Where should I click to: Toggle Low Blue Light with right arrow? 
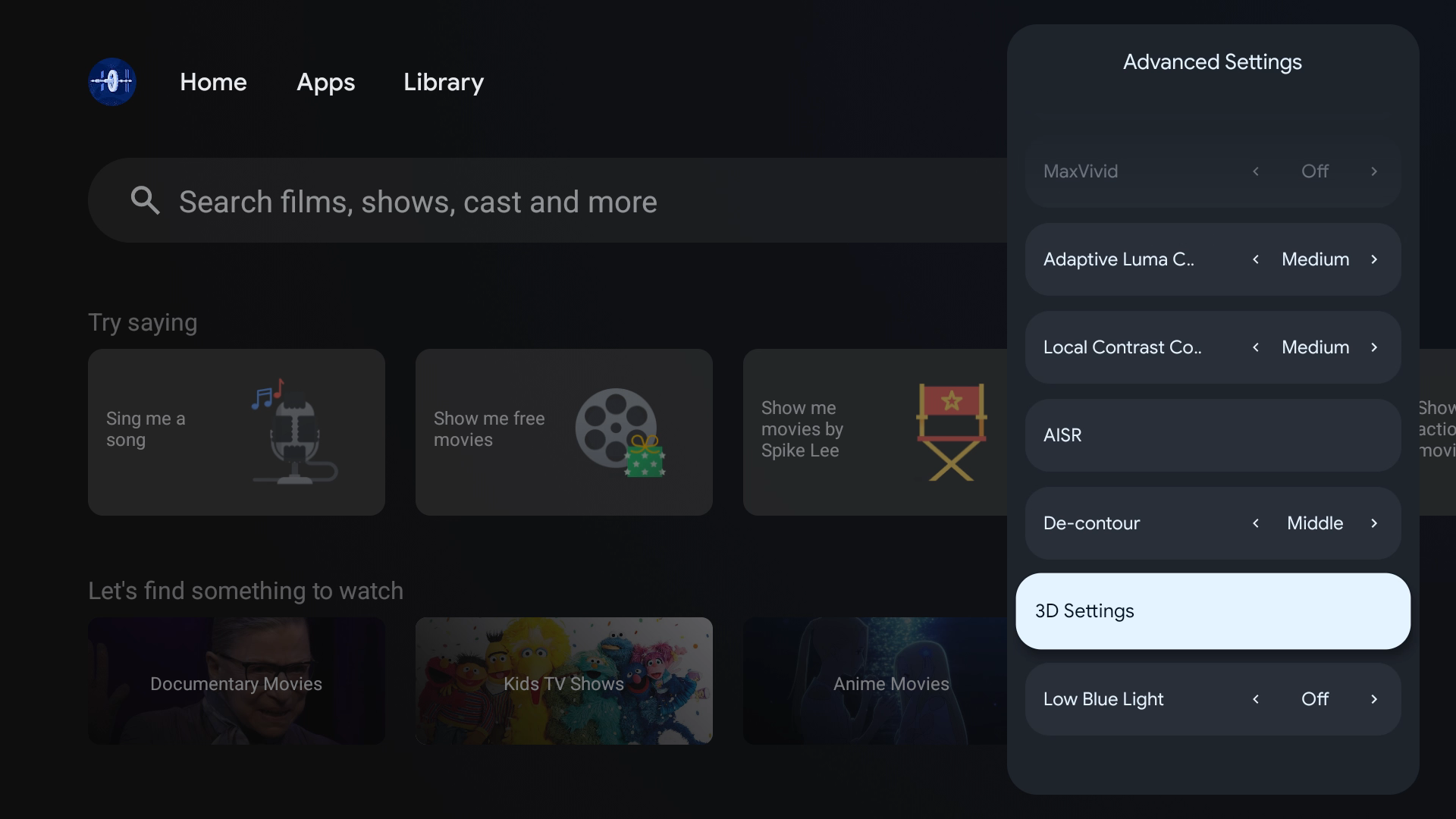(1373, 699)
